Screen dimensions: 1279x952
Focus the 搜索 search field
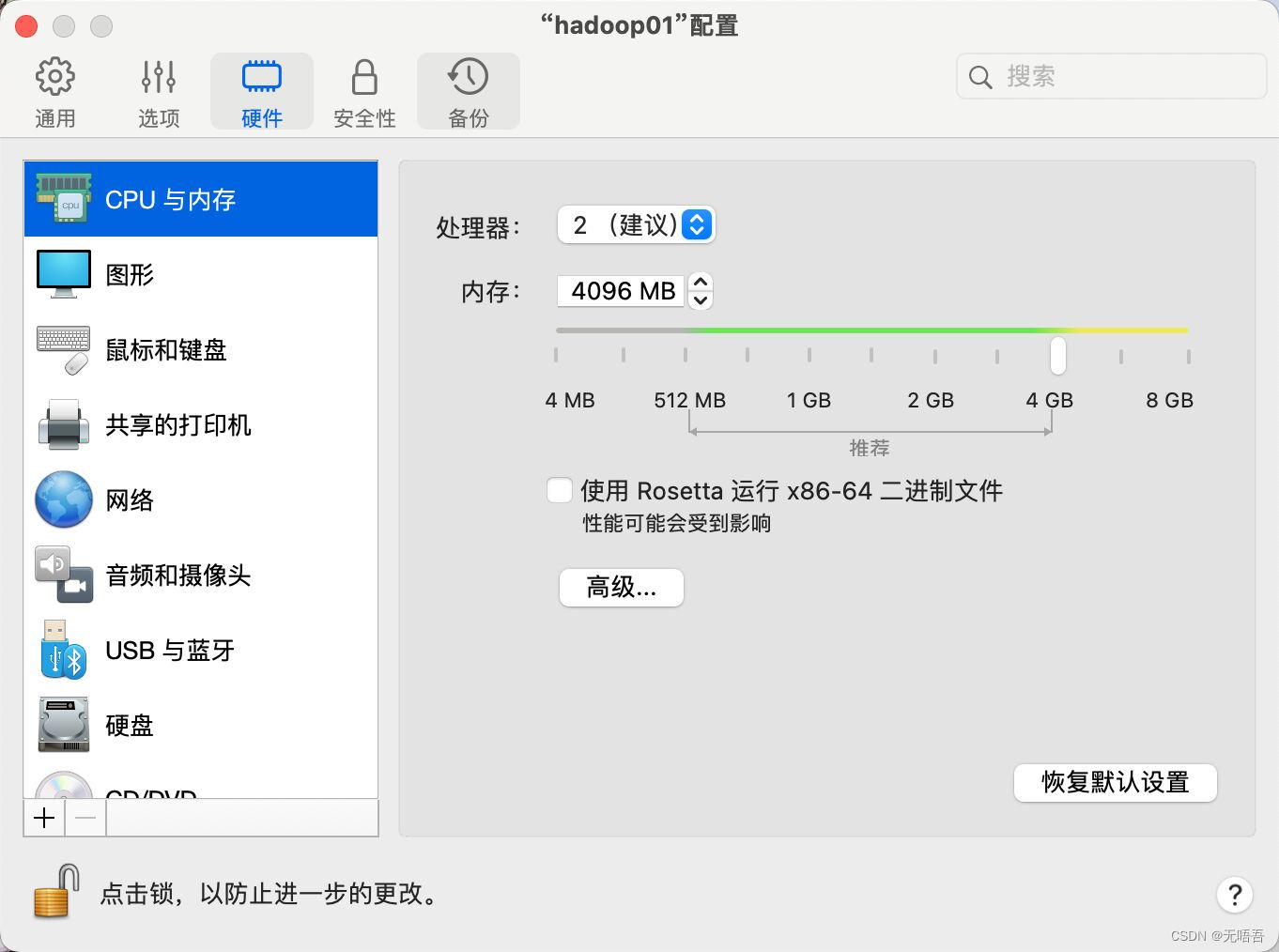(x=1111, y=76)
